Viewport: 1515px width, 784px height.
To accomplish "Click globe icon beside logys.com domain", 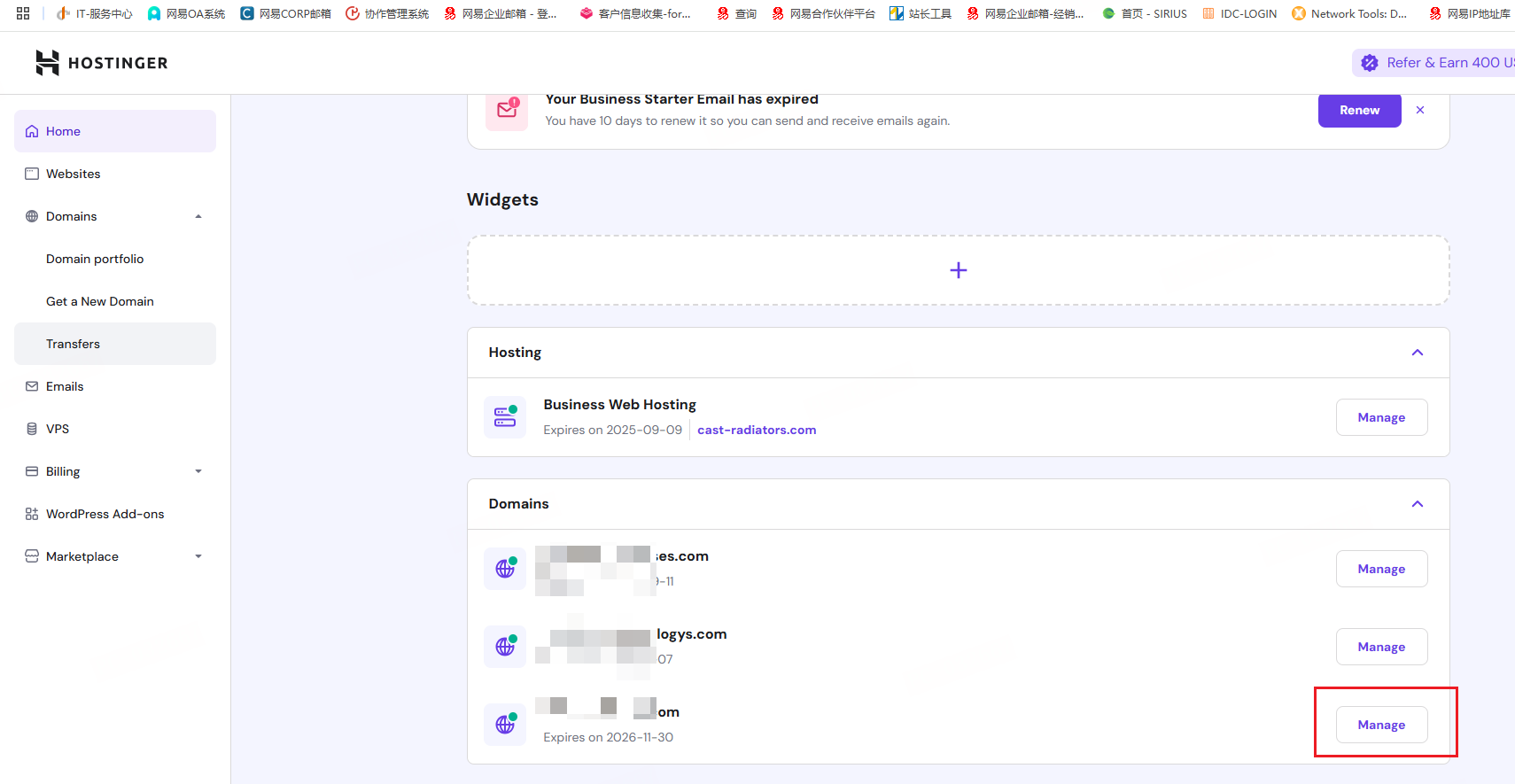I will pos(505,647).
